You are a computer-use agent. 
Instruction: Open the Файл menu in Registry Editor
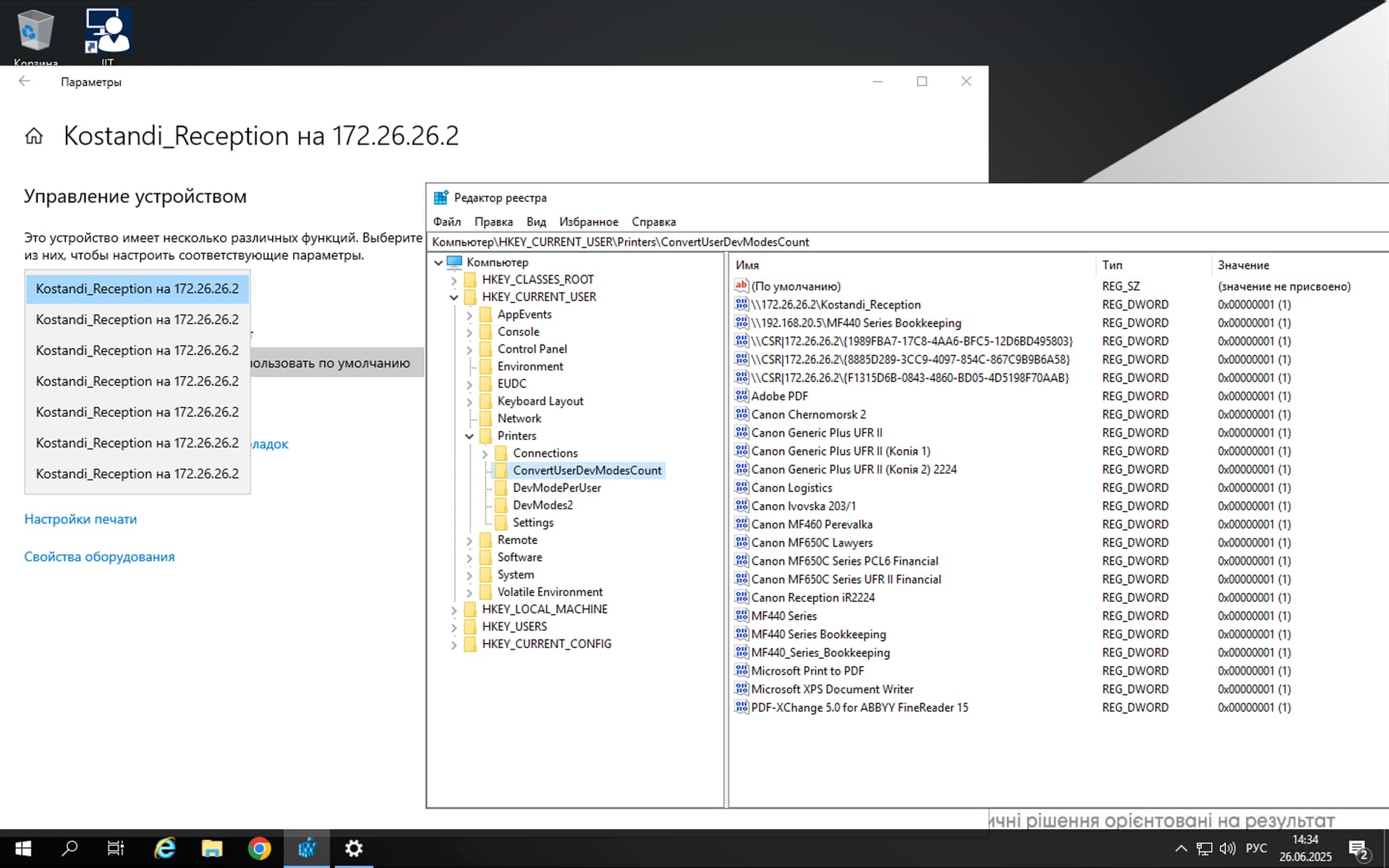click(x=446, y=221)
